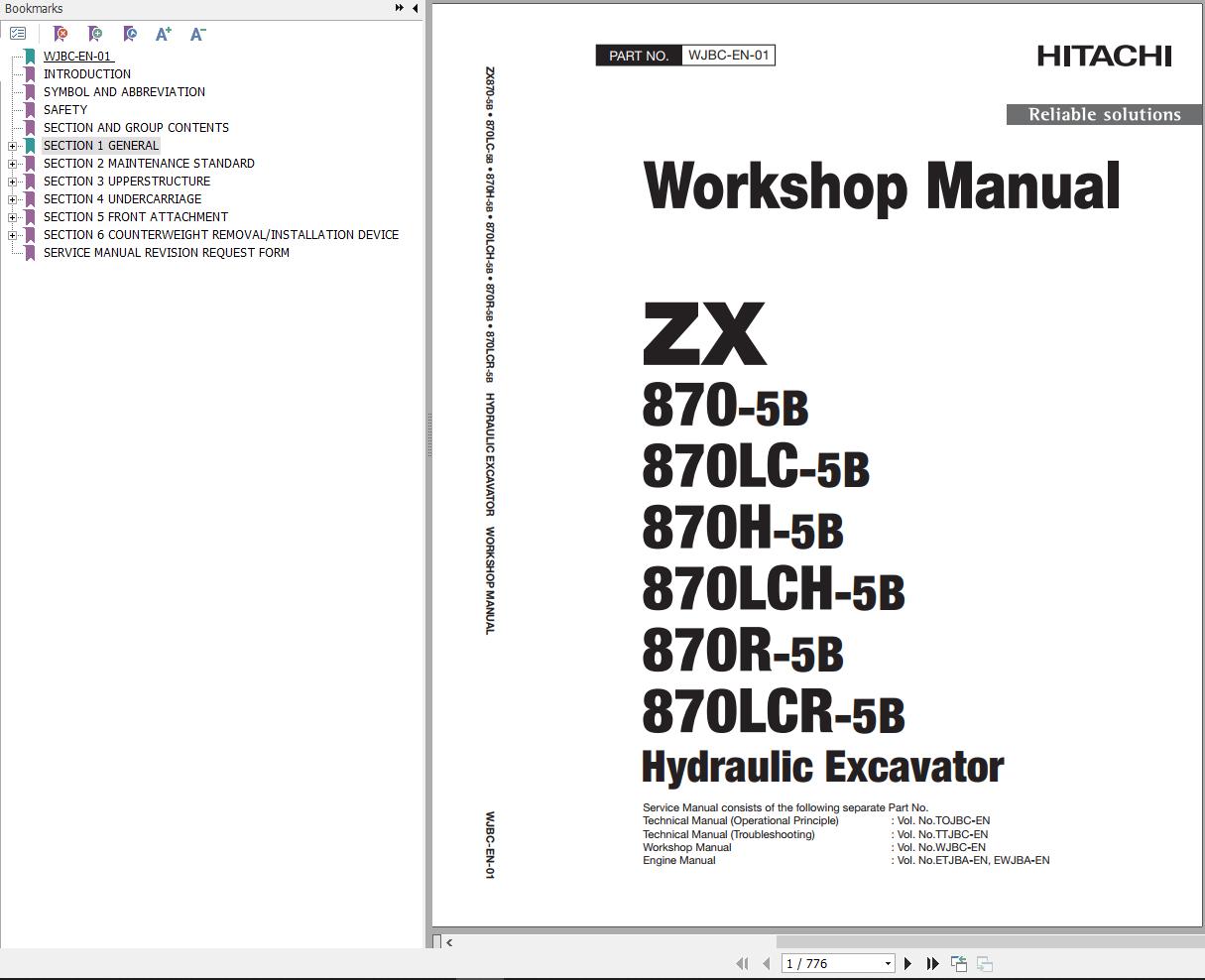Click the bookmark properties icon
Viewport: 1205px width, 980px height.
pos(130,34)
